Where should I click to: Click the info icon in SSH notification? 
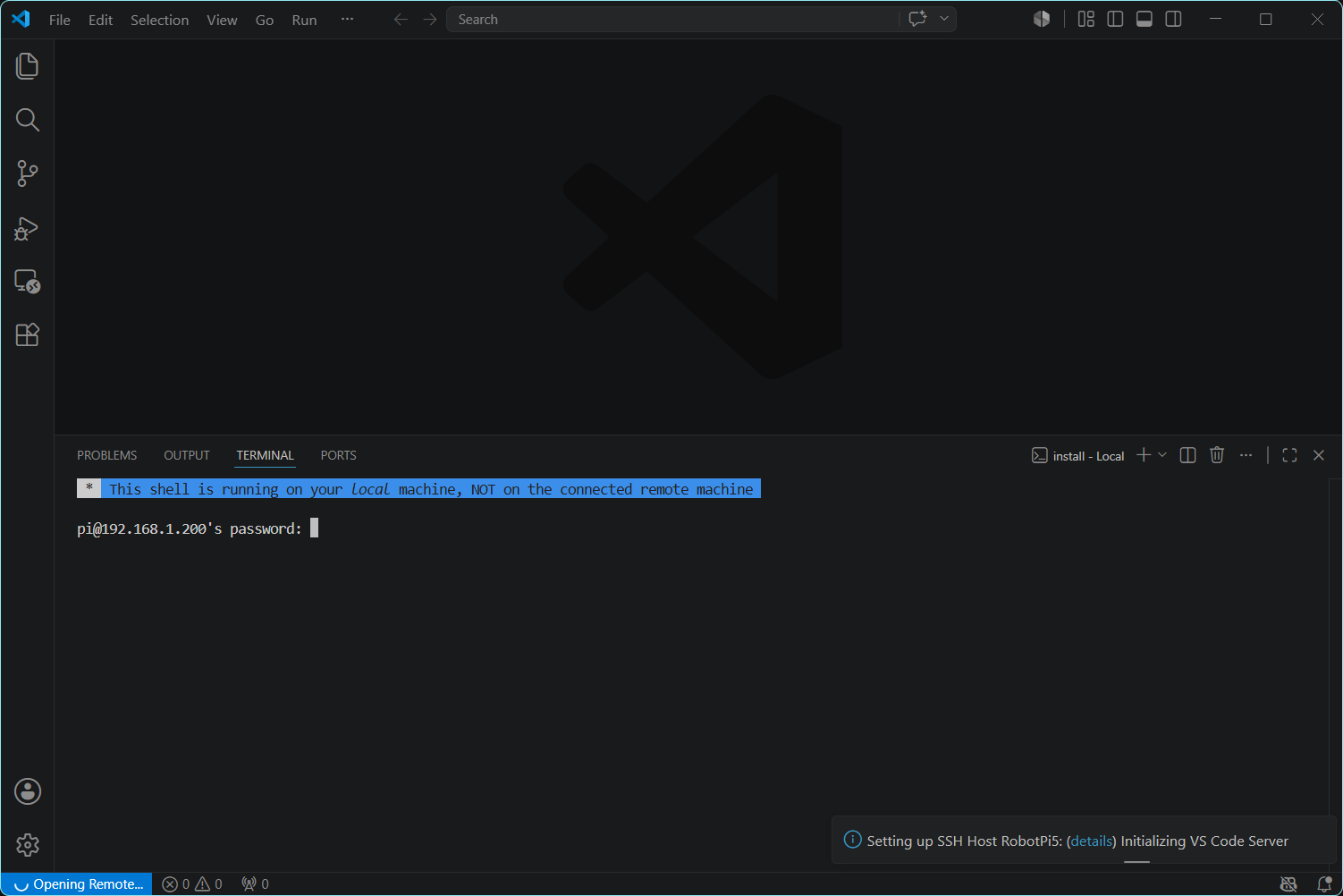(853, 840)
